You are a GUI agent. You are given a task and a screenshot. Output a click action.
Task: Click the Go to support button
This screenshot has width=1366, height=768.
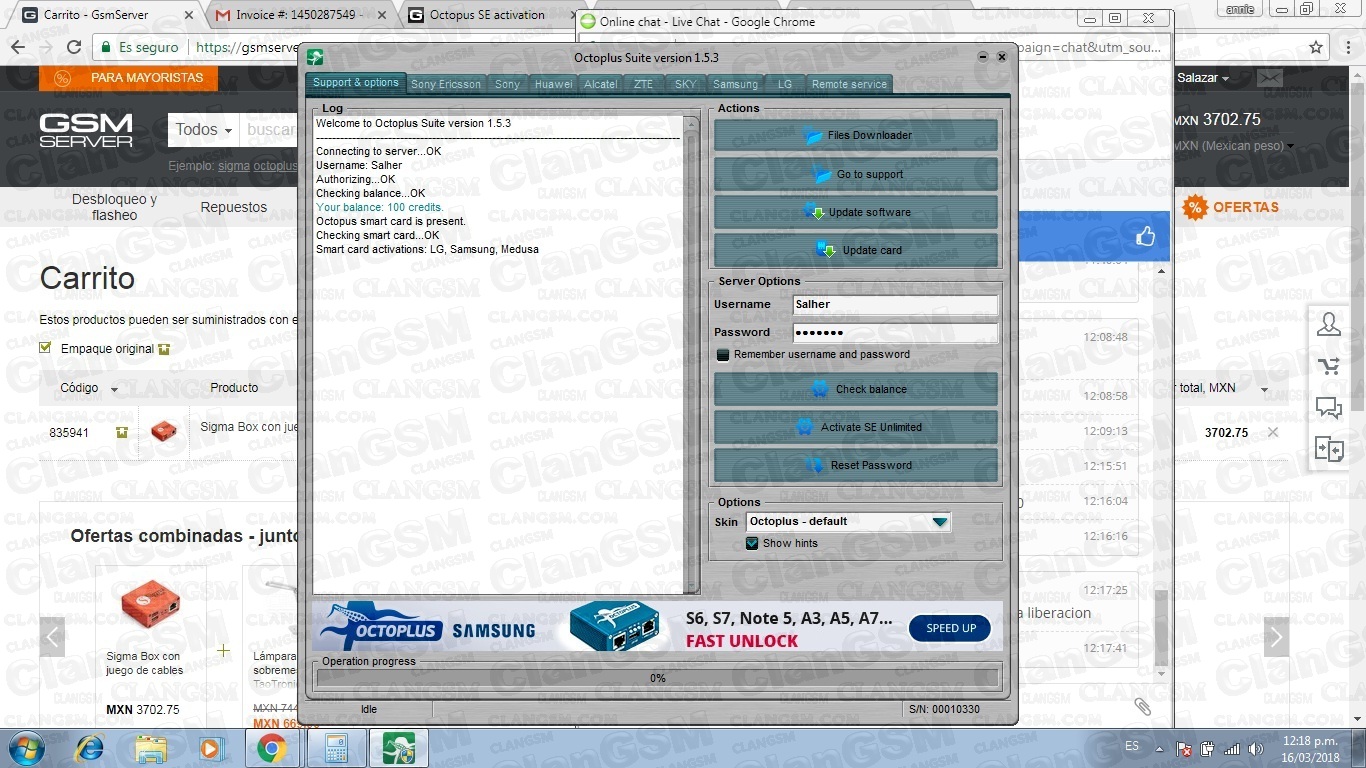pyautogui.click(x=856, y=174)
